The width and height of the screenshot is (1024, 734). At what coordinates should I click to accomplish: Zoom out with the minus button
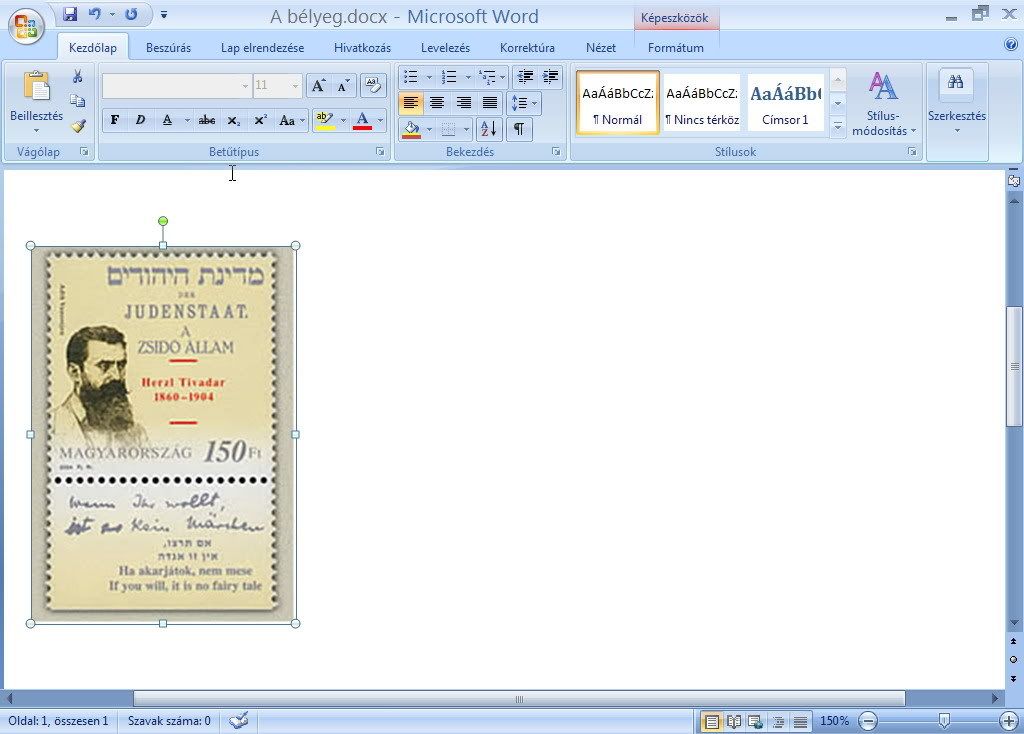pos(868,721)
